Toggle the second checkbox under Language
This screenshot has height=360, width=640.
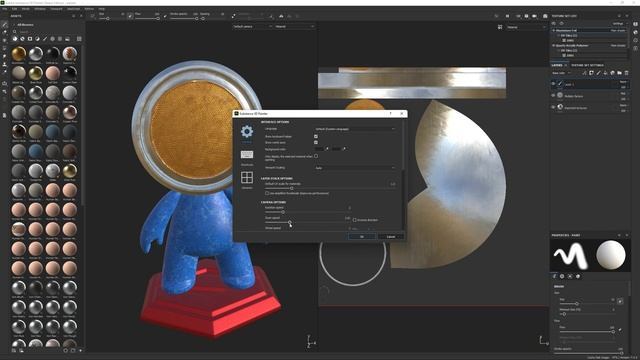(x=316, y=142)
